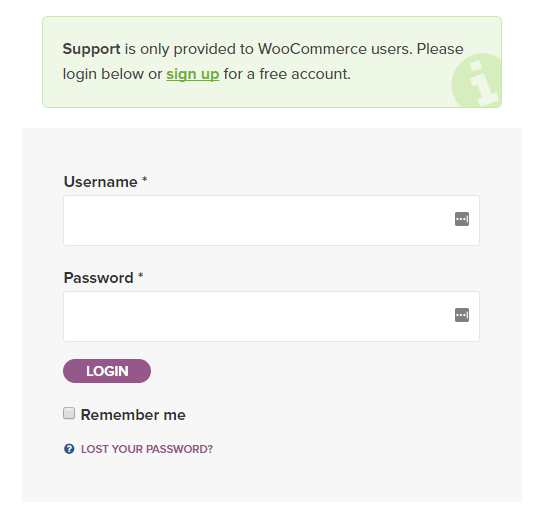Click the blue question mark help icon
The height and width of the screenshot is (520, 540).
(x=69, y=449)
